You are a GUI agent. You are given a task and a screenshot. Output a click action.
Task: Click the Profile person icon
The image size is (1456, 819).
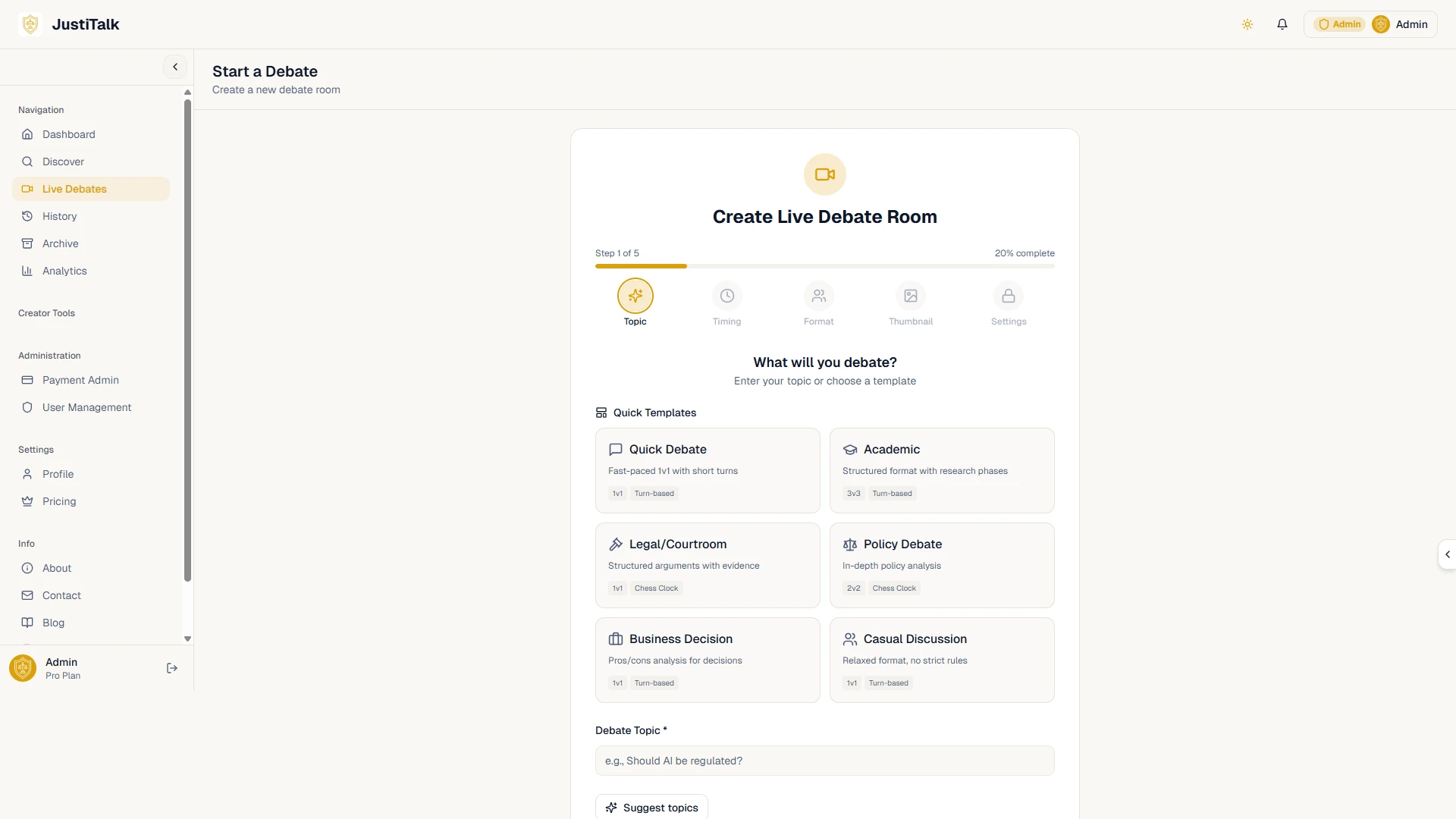27,474
